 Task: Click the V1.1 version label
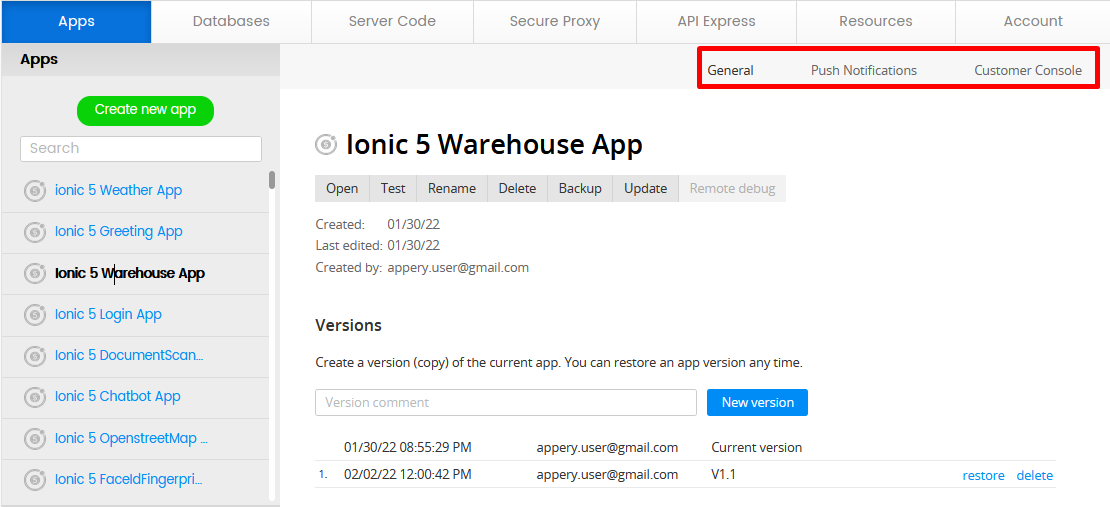pos(723,474)
